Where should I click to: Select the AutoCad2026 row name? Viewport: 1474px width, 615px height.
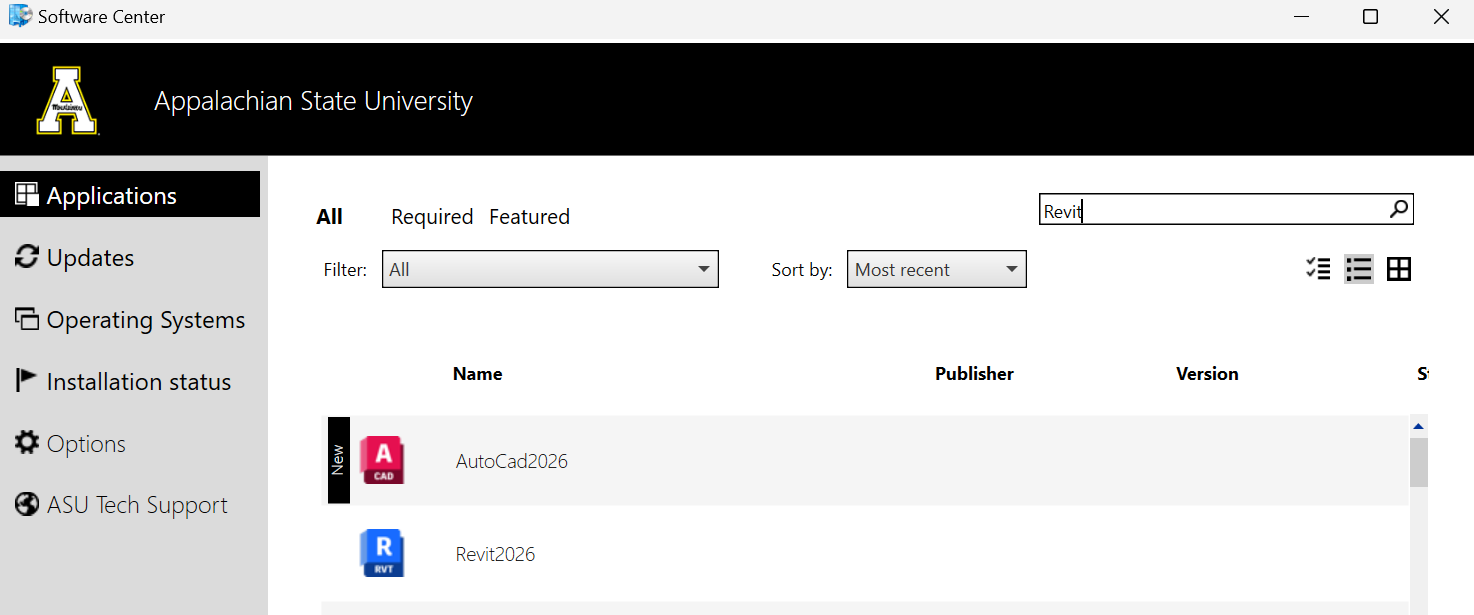coord(512,461)
